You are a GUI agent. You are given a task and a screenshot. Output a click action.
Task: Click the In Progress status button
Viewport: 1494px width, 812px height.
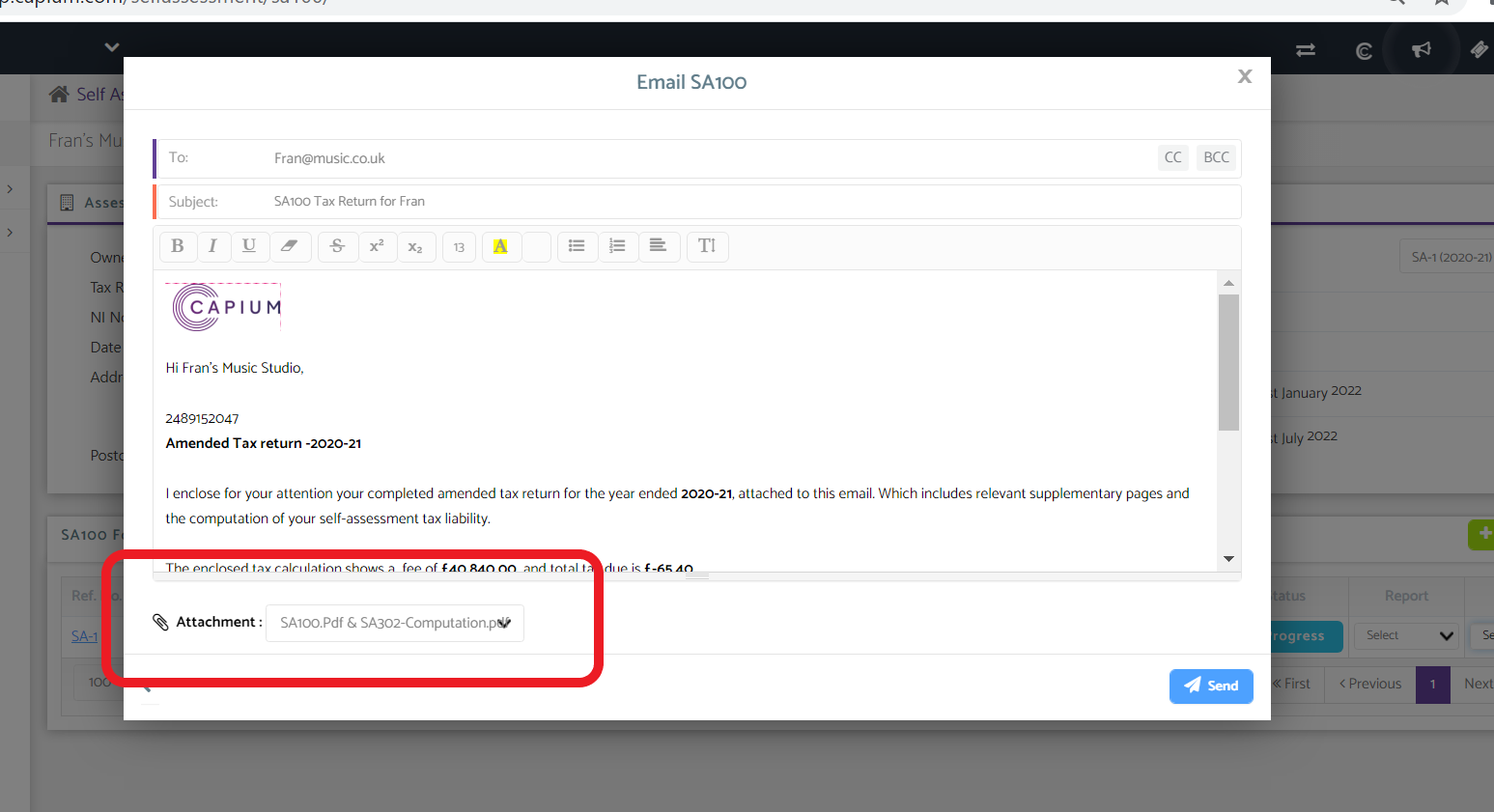pyautogui.click(x=1306, y=636)
